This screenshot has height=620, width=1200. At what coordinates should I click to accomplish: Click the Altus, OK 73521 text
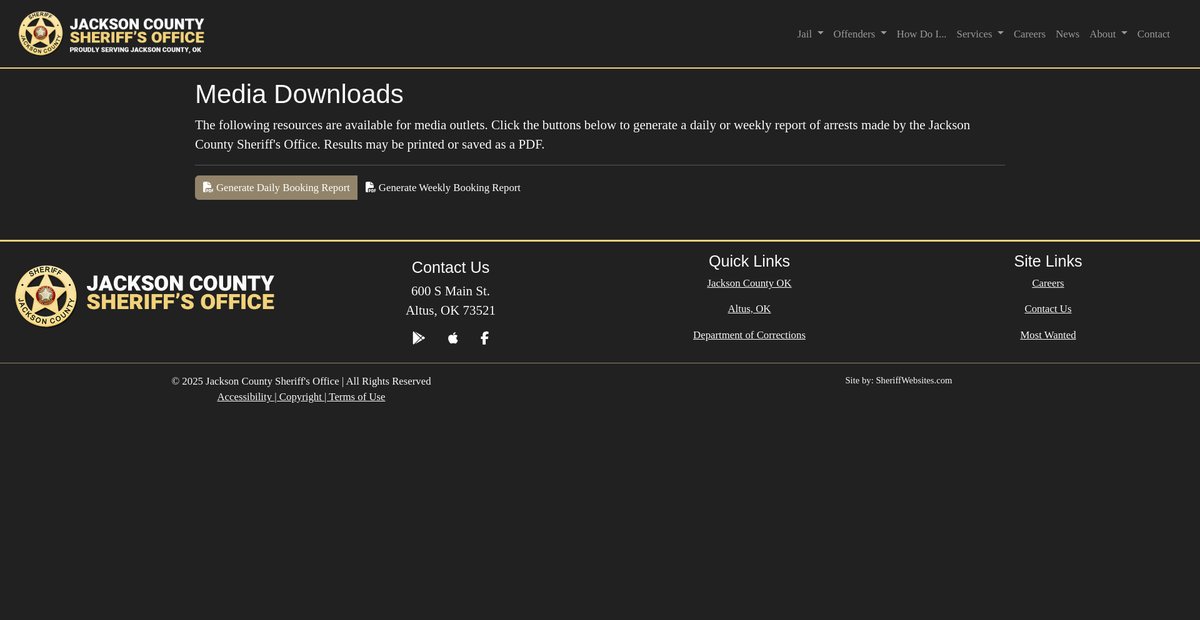coord(450,311)
